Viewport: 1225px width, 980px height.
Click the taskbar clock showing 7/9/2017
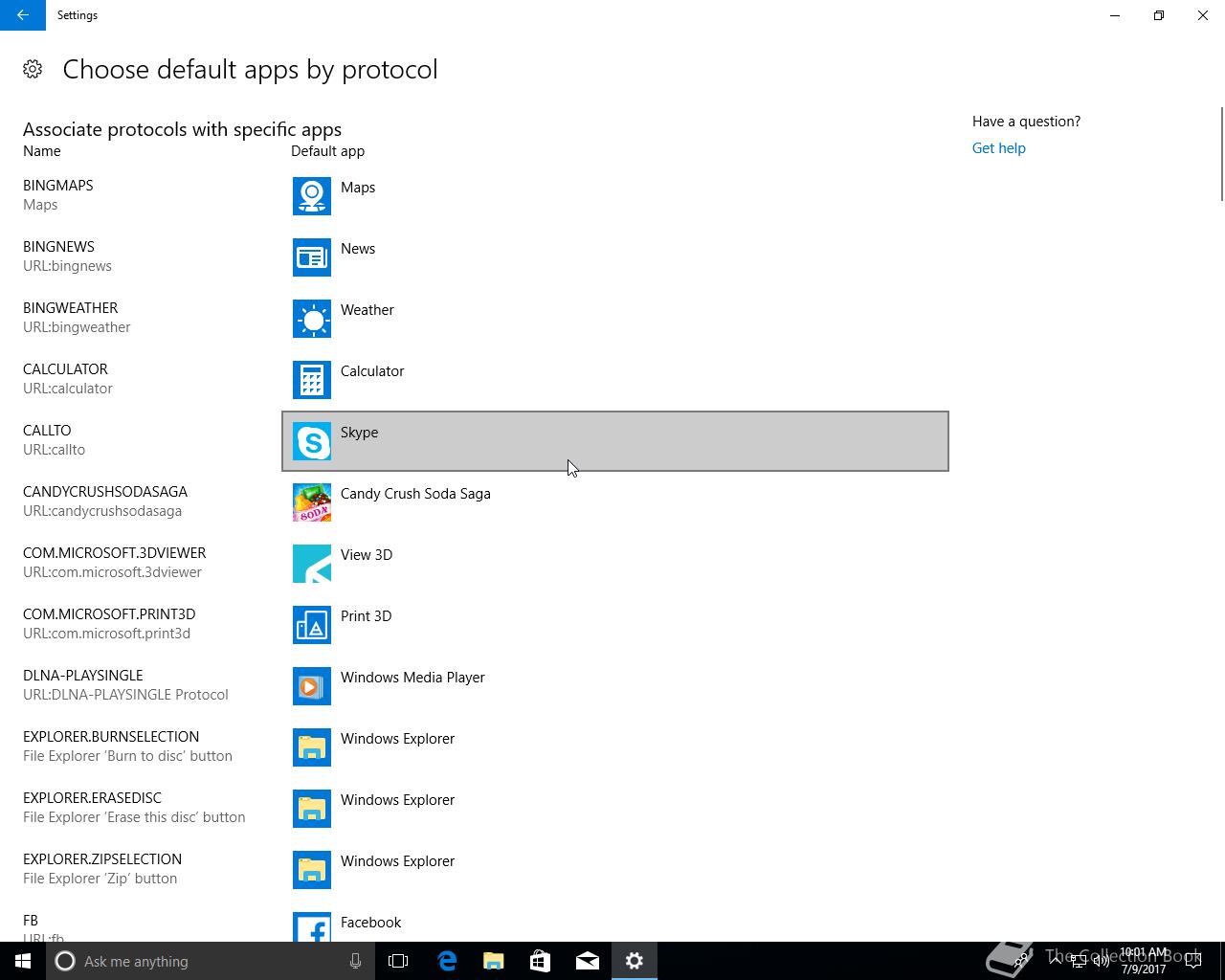1144,961
